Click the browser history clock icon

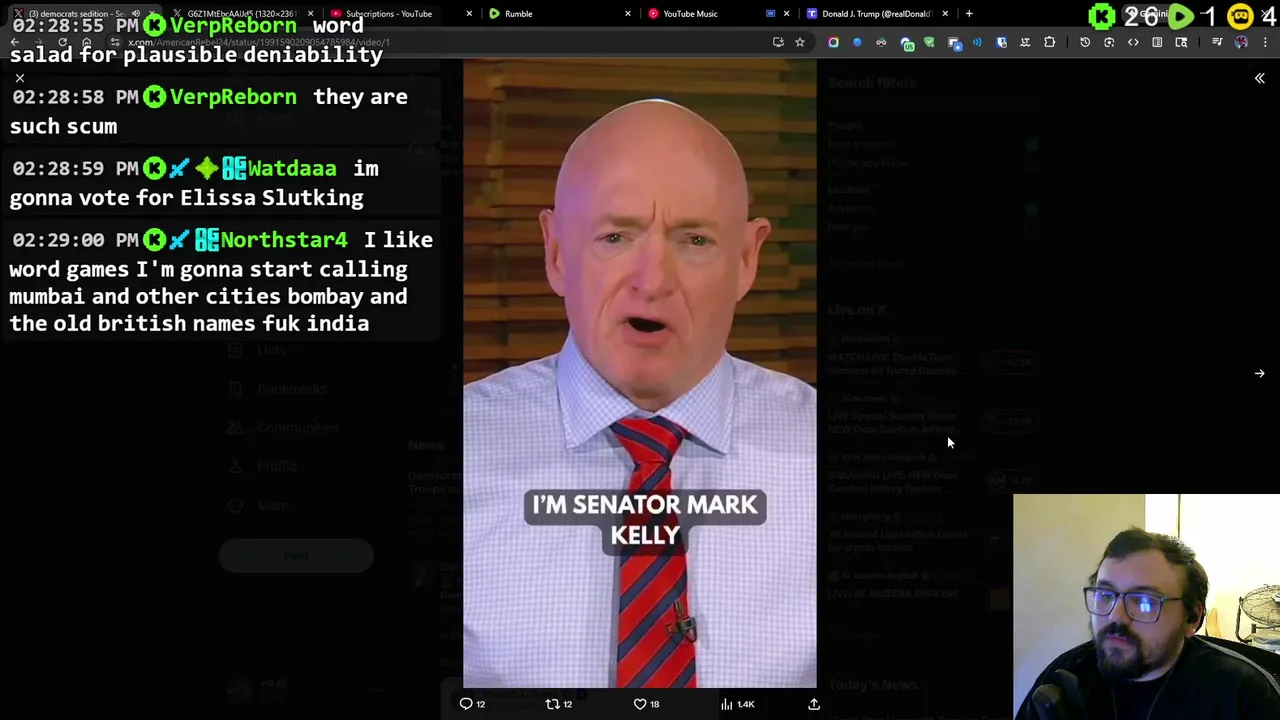coord(1085,42)
